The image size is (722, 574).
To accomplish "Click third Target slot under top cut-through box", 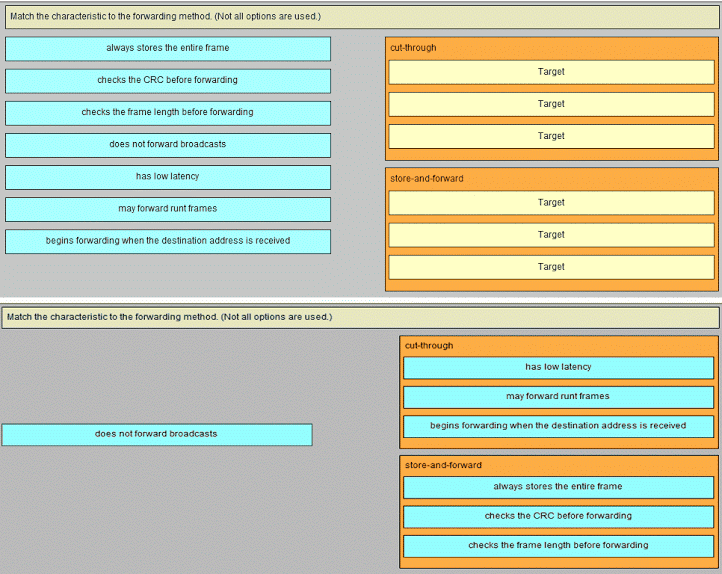I will [x=551, y=136].
